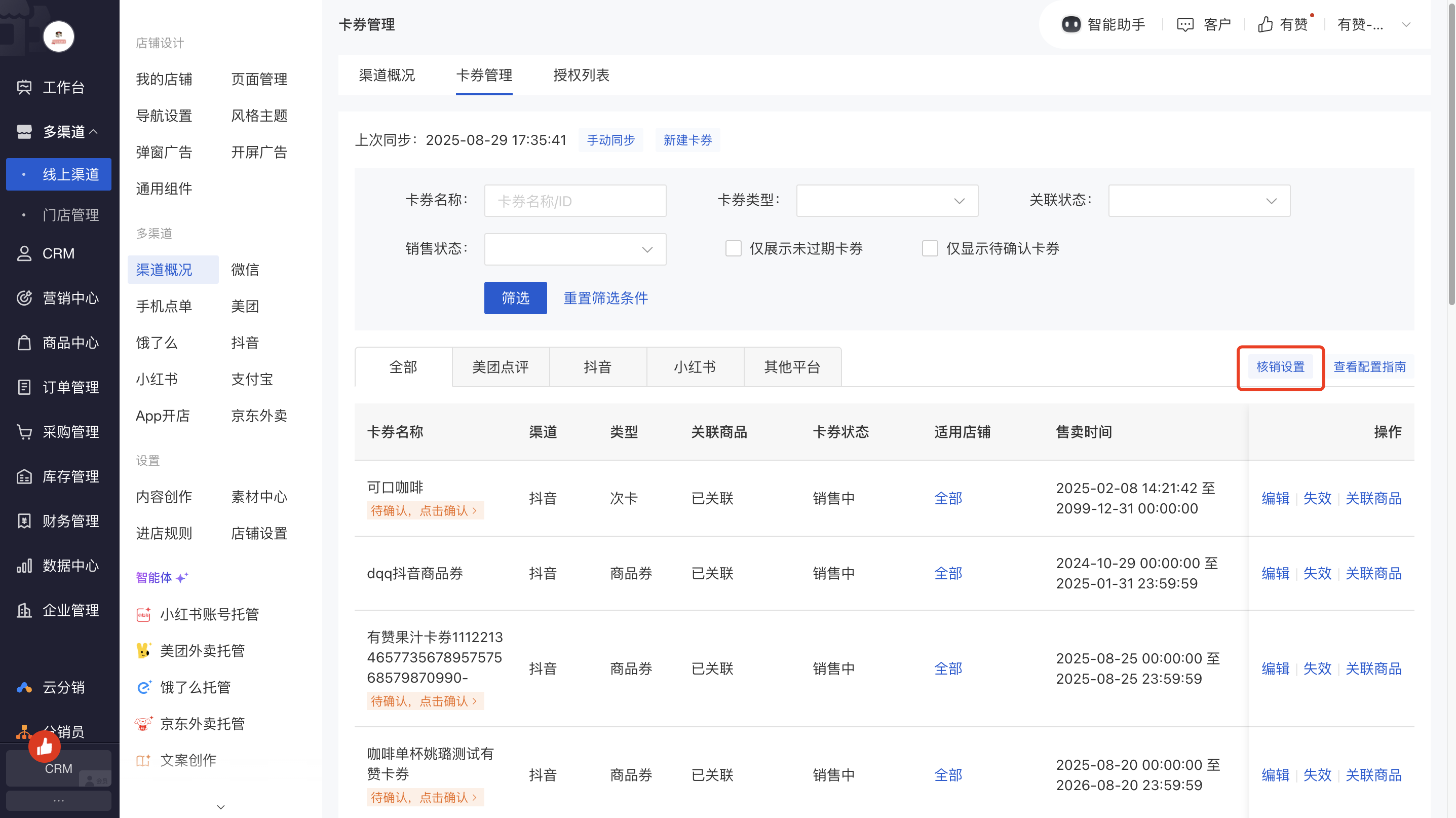Click the 有赞 thumbs-up icon
1456x818 pixels.
[1265, 24]
